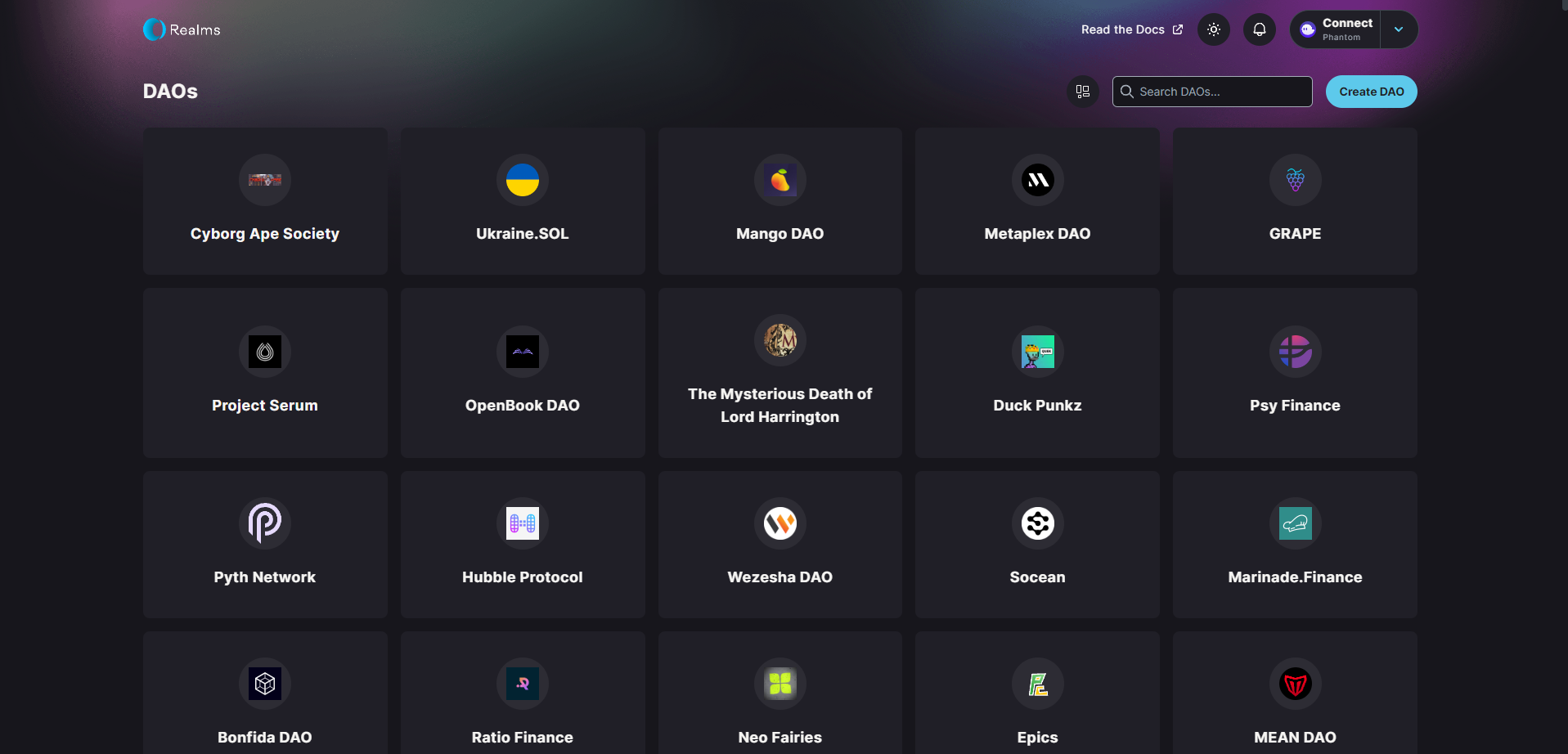Click the Duck Punkz title
The height and width of the screenshot is (754, 1568).
1038,406
